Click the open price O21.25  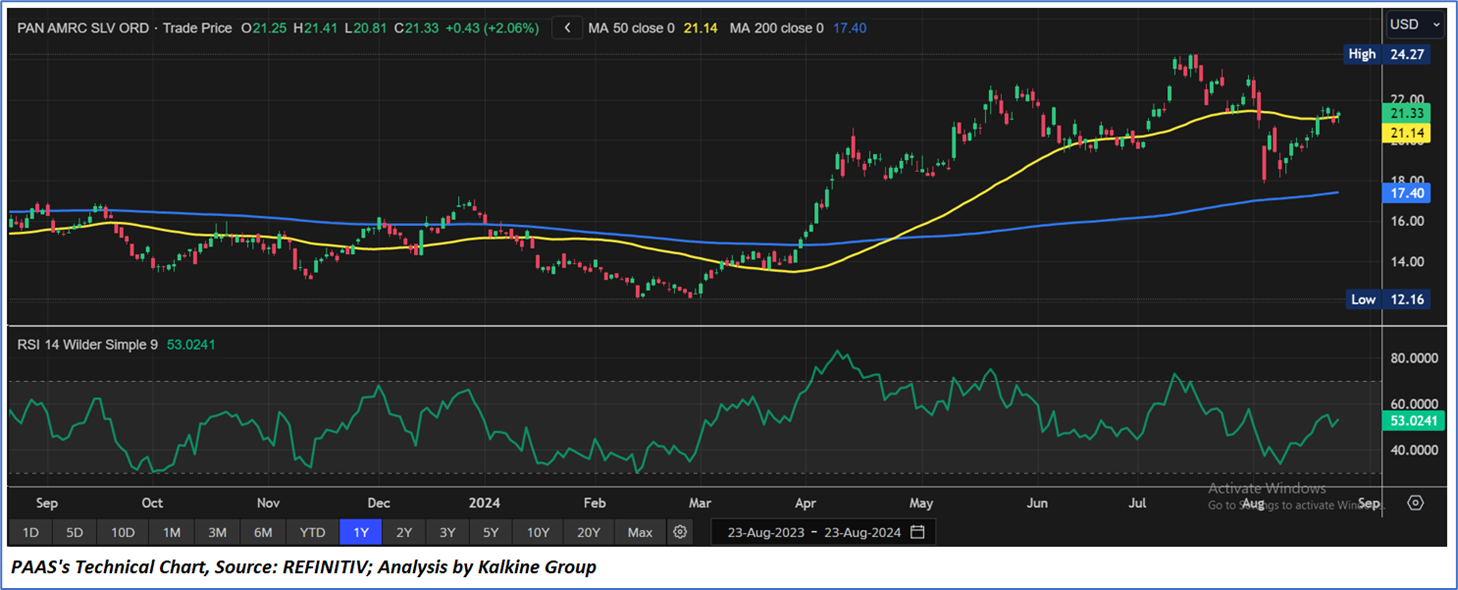coord(264,28)
